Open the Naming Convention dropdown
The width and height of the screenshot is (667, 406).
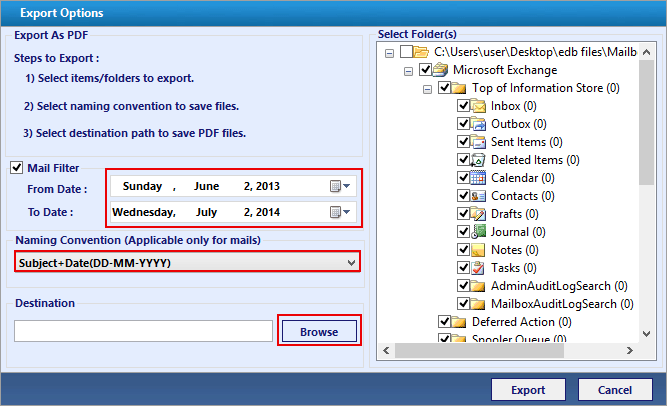point(350,262)
